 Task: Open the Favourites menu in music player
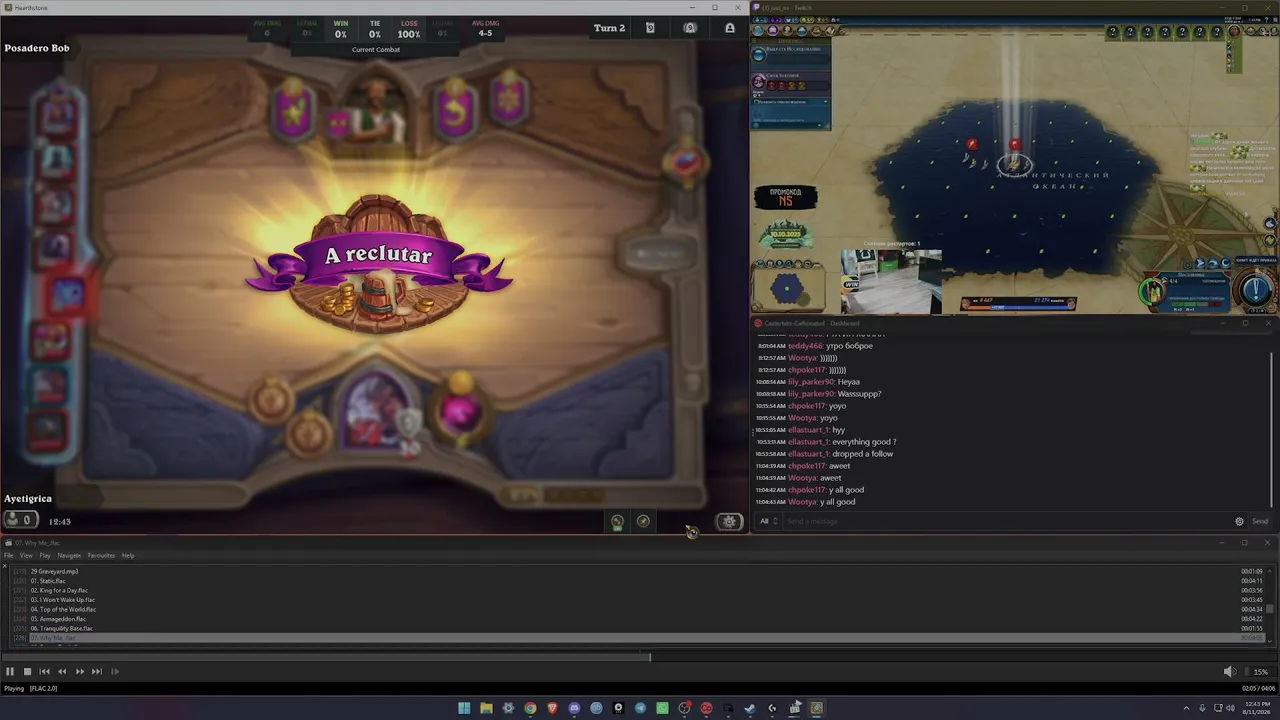coord(101,555)
